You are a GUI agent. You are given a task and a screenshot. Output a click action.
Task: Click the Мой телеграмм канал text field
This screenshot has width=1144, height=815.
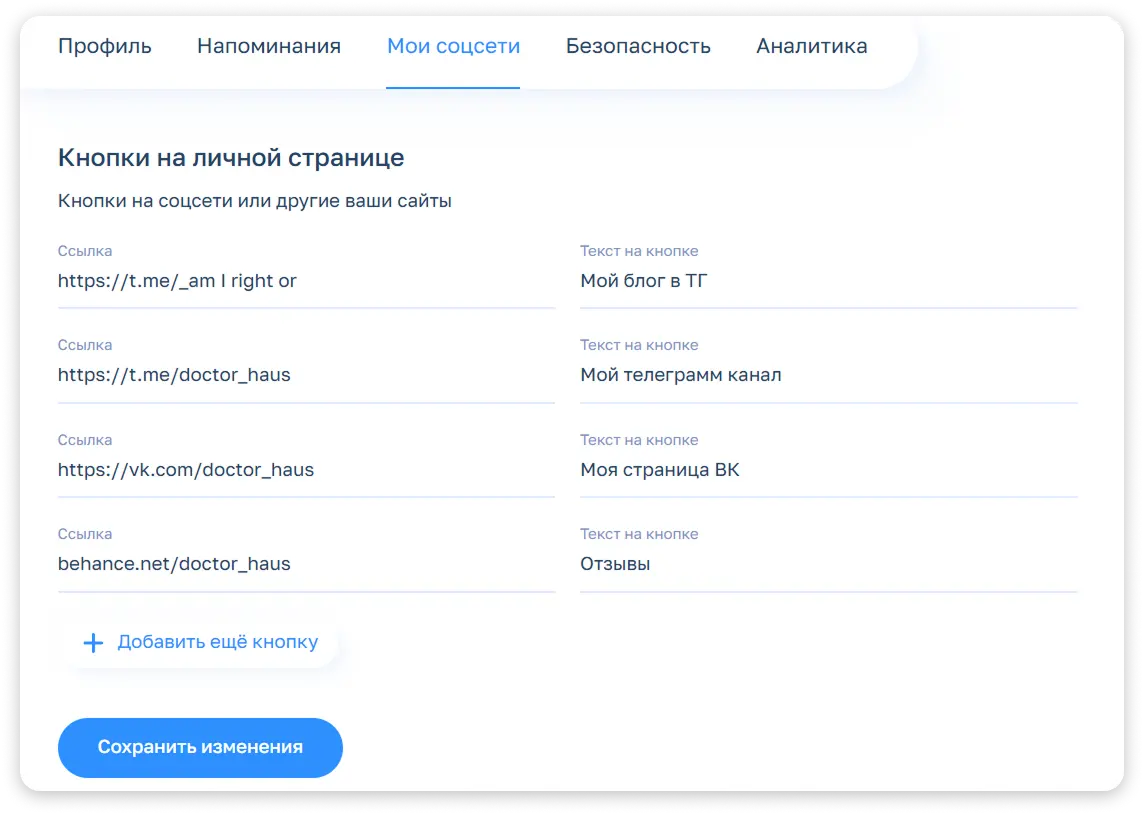[x=828, y=375]
